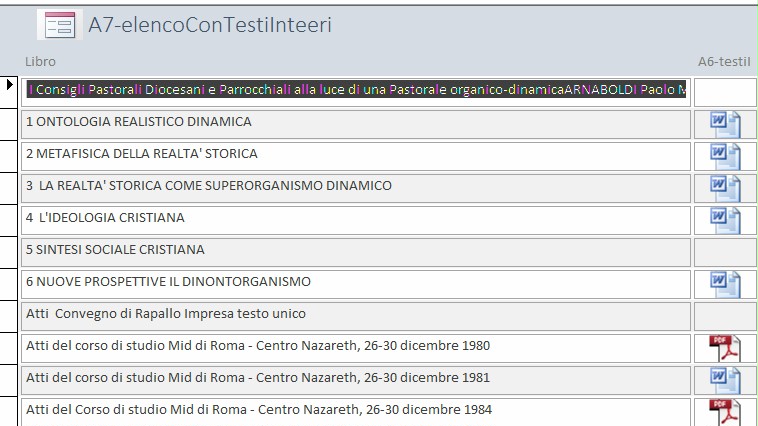Click the Libro column header
This screenshot has width=758, height=426.
coord(41,61)
